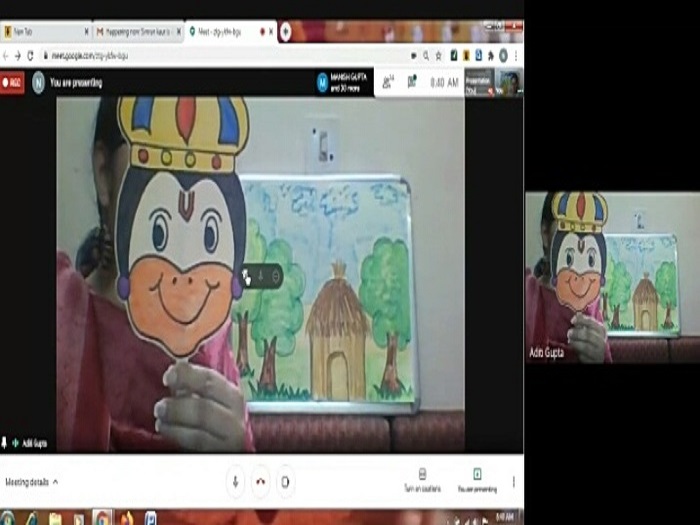700x525 pixels.
Task: Click the blue extension icon in toolbar
Action: [x=479, y=55]
